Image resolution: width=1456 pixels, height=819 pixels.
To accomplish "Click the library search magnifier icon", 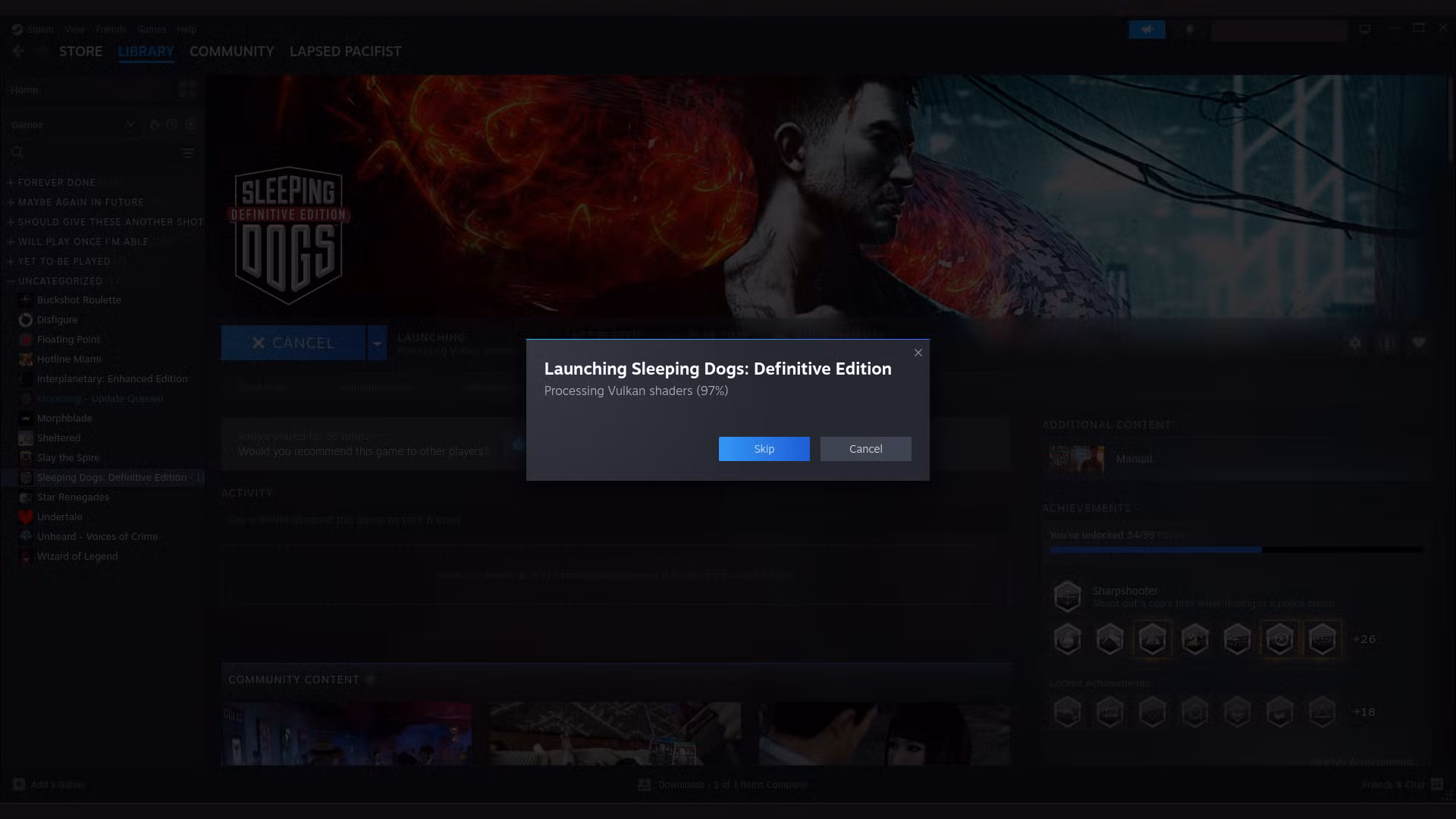I will tap(17, 152).
